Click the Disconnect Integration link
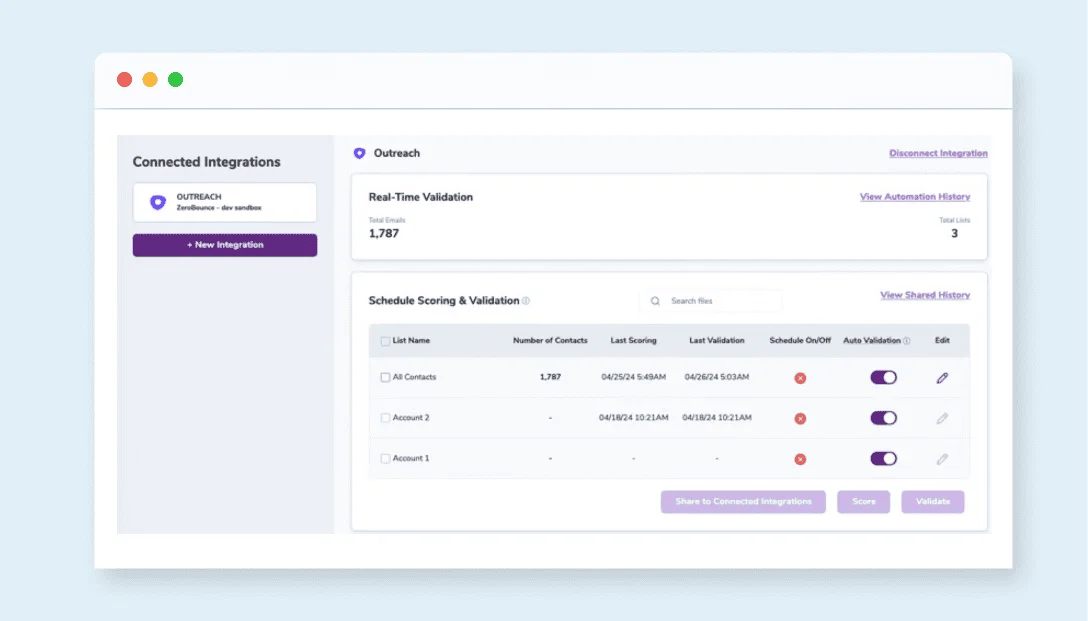The image size is (1088, 621). tap(938, 153)
